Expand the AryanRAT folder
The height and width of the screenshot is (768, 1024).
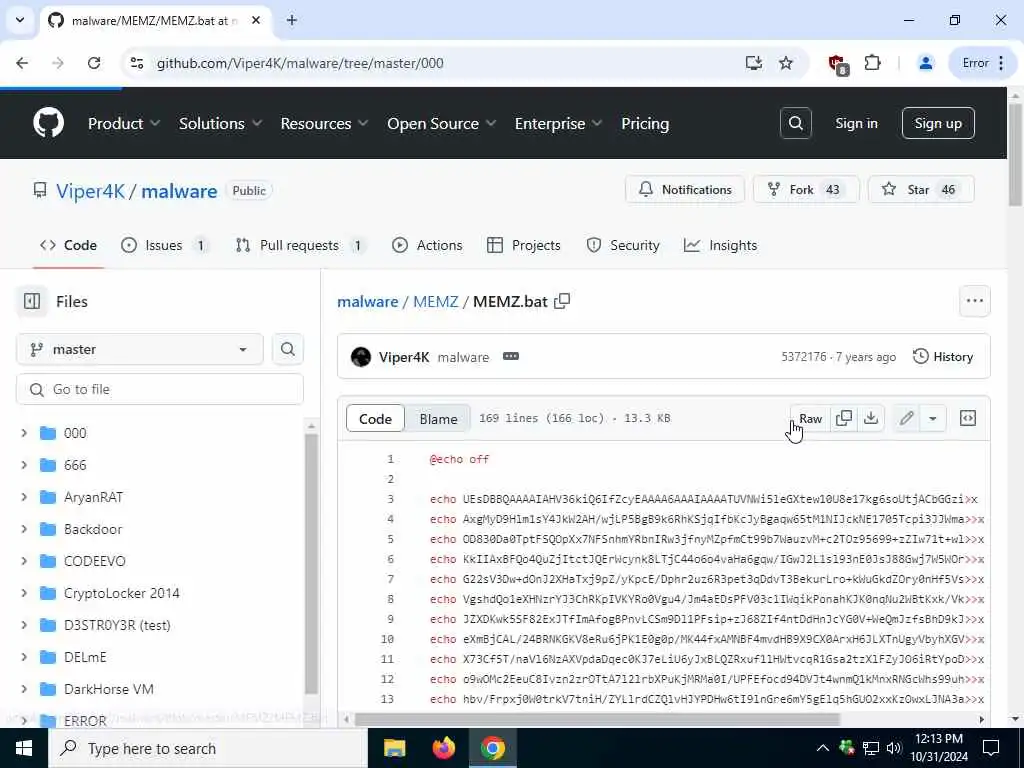(24, 496)
